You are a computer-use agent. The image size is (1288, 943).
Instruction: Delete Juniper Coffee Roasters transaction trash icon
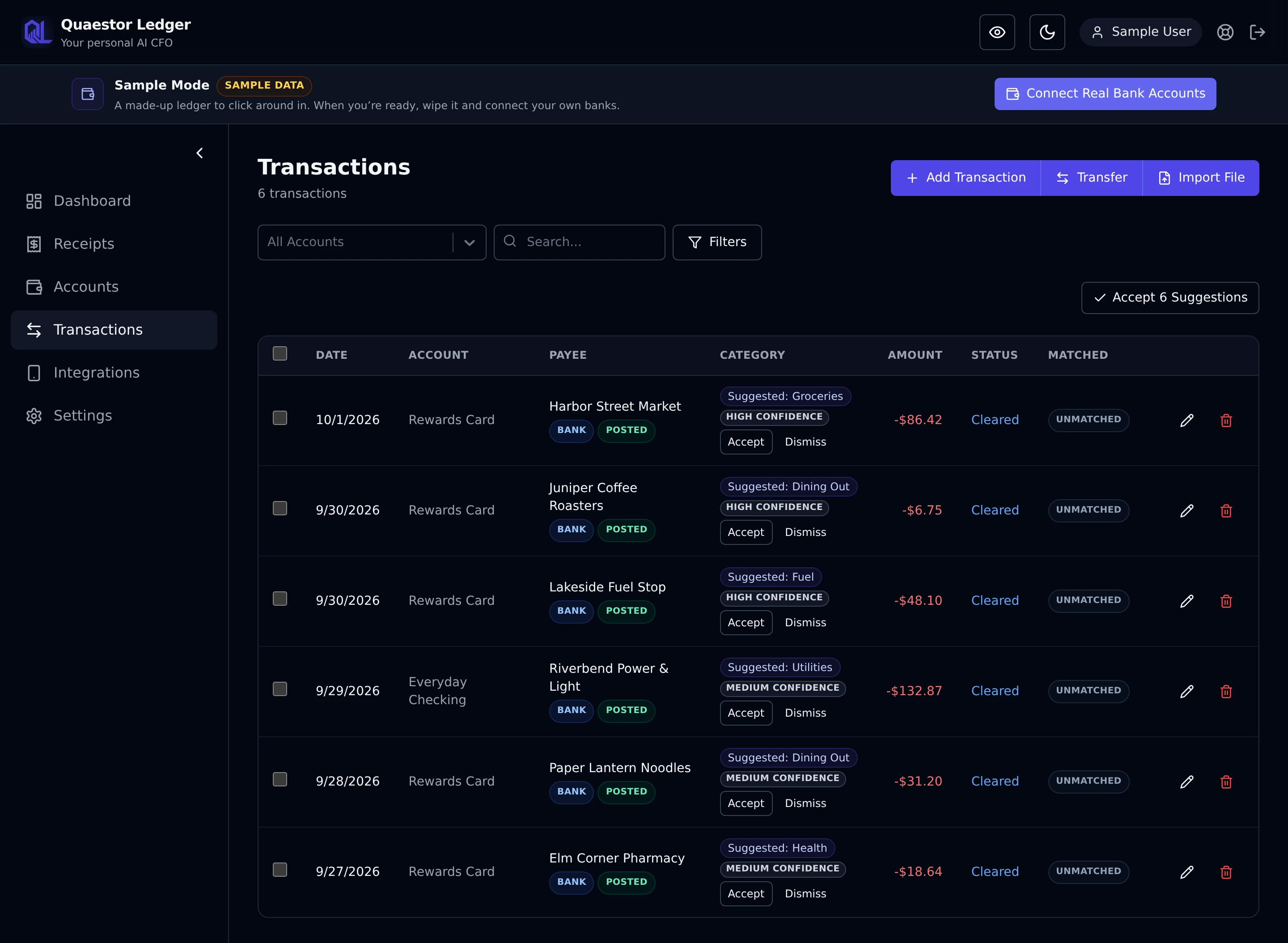(x=1226, y=511)
